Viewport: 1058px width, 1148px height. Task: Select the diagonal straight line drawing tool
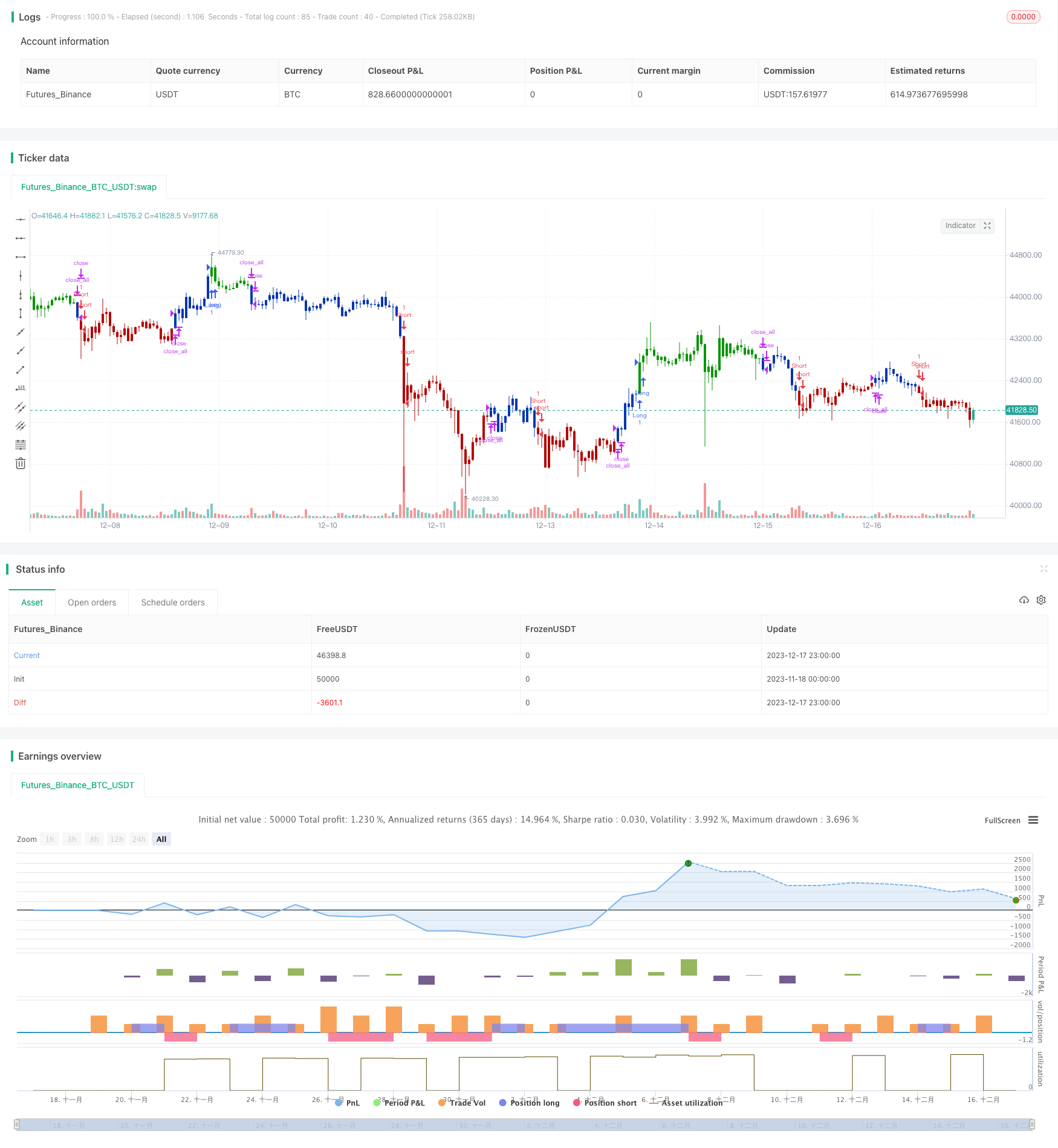point(21,332)
